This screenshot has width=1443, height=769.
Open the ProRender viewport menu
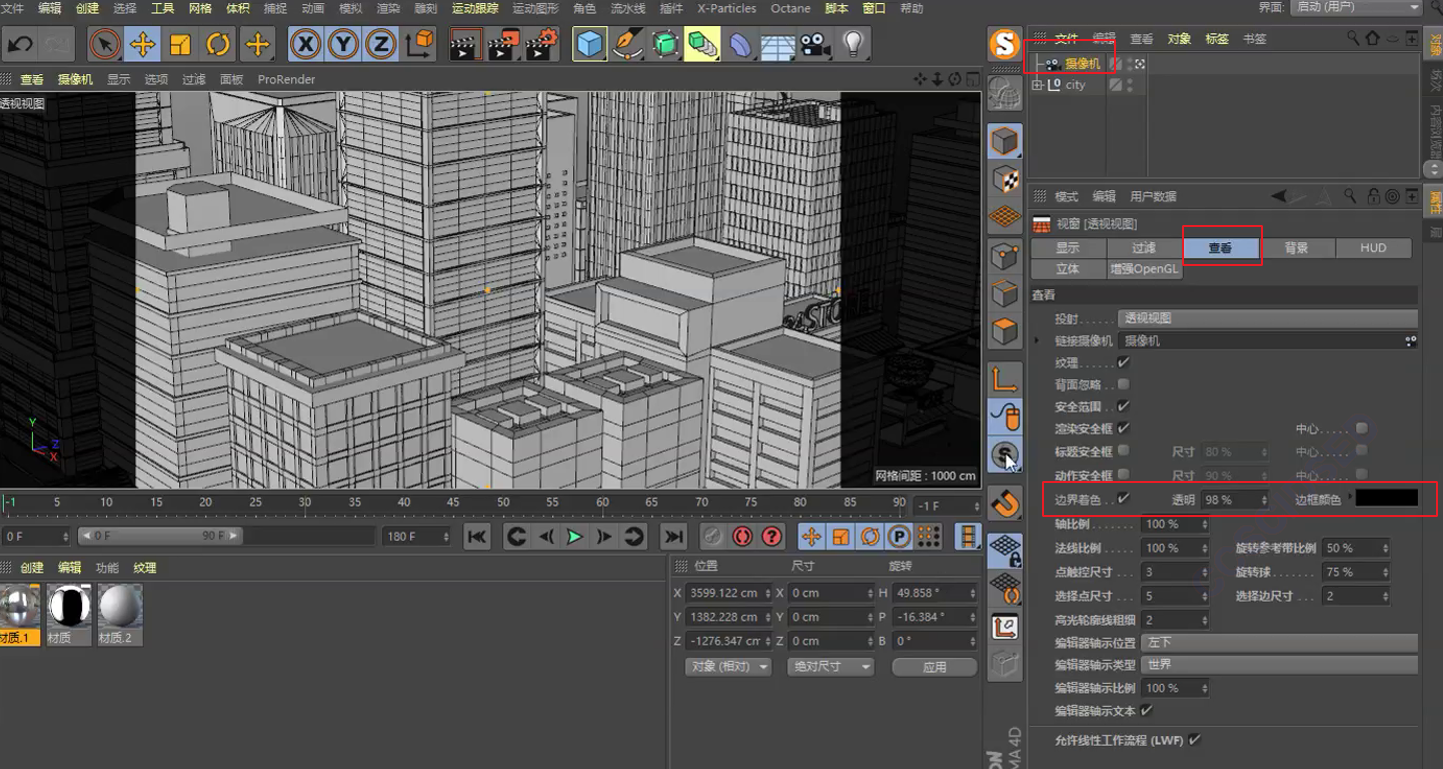(286, 79)
